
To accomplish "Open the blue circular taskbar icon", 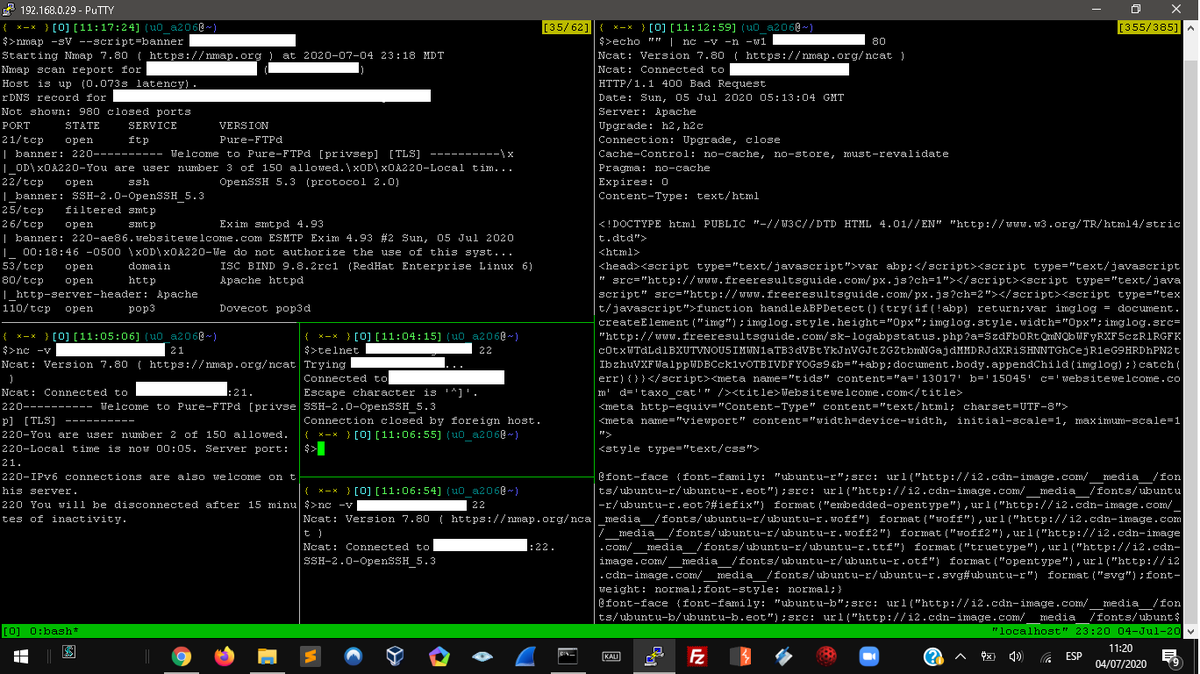I will 353,656.
